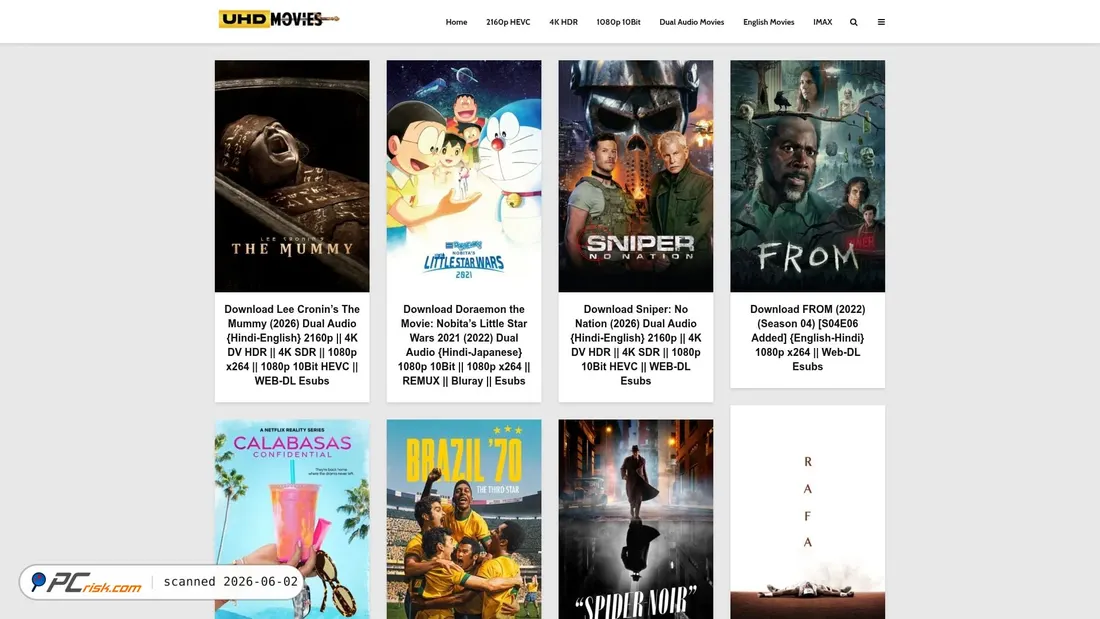Open the 2160p HEVC category
This screenshot has height=619, width=1100.
click(508, 22)
